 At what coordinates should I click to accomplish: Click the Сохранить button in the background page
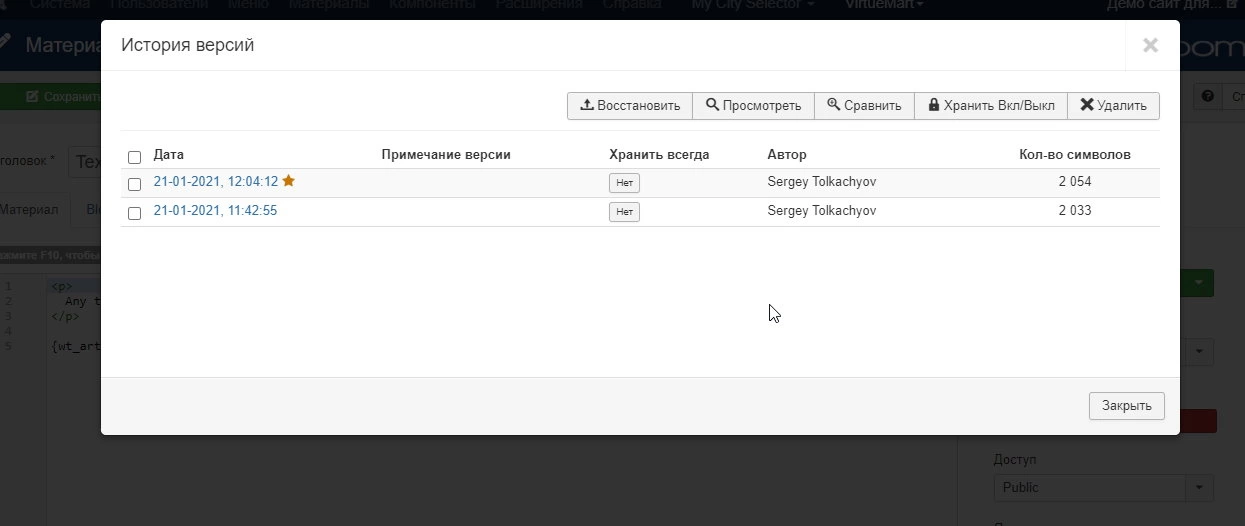tap(52, 97)
